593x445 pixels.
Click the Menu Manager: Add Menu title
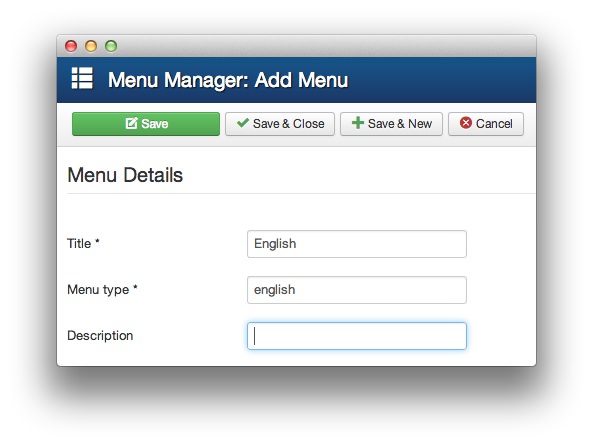pos(228,80)
